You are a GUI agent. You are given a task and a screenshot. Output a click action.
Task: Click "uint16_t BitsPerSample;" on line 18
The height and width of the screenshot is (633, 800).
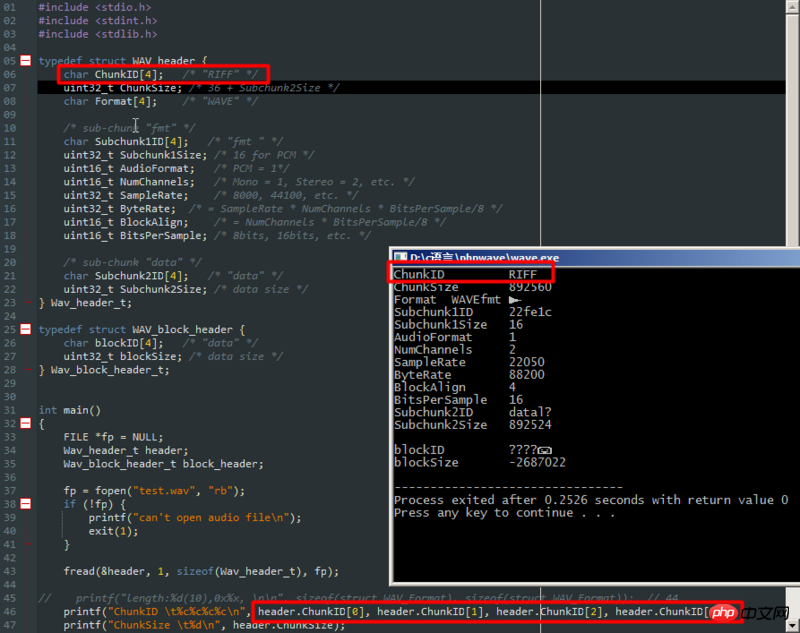tap(135, 236)
